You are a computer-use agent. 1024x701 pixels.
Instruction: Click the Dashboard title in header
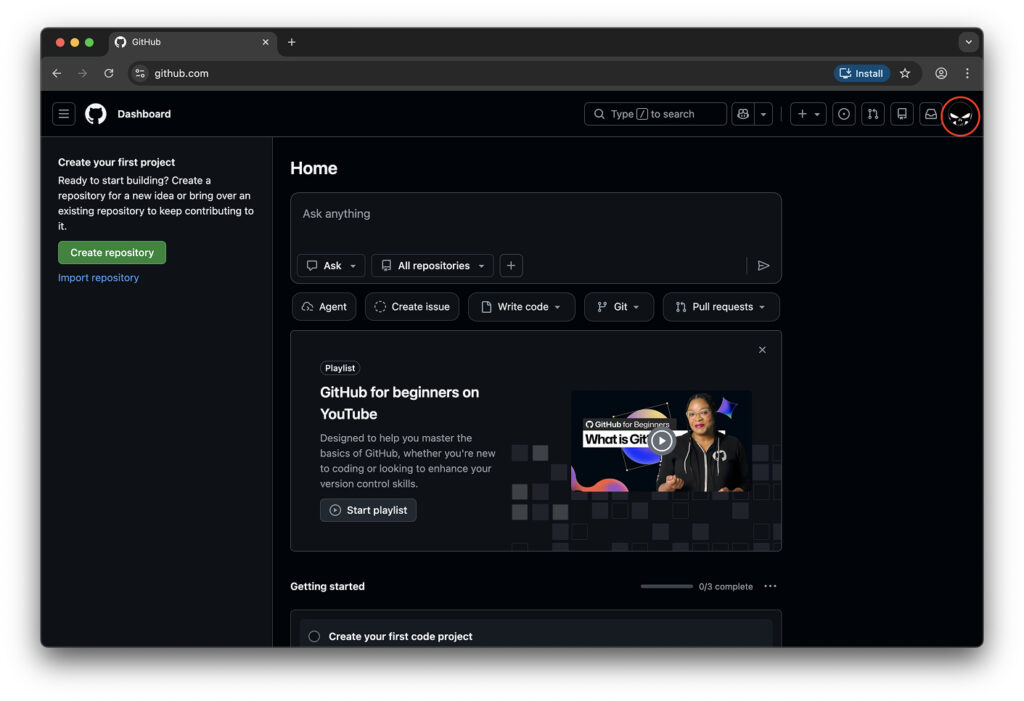point(144,114)
